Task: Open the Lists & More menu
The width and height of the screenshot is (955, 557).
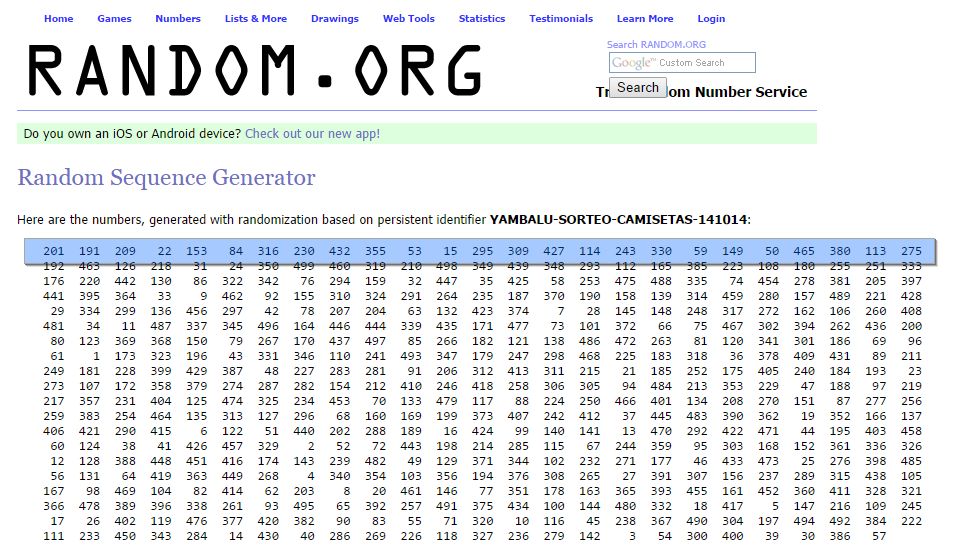Action: 256,18
